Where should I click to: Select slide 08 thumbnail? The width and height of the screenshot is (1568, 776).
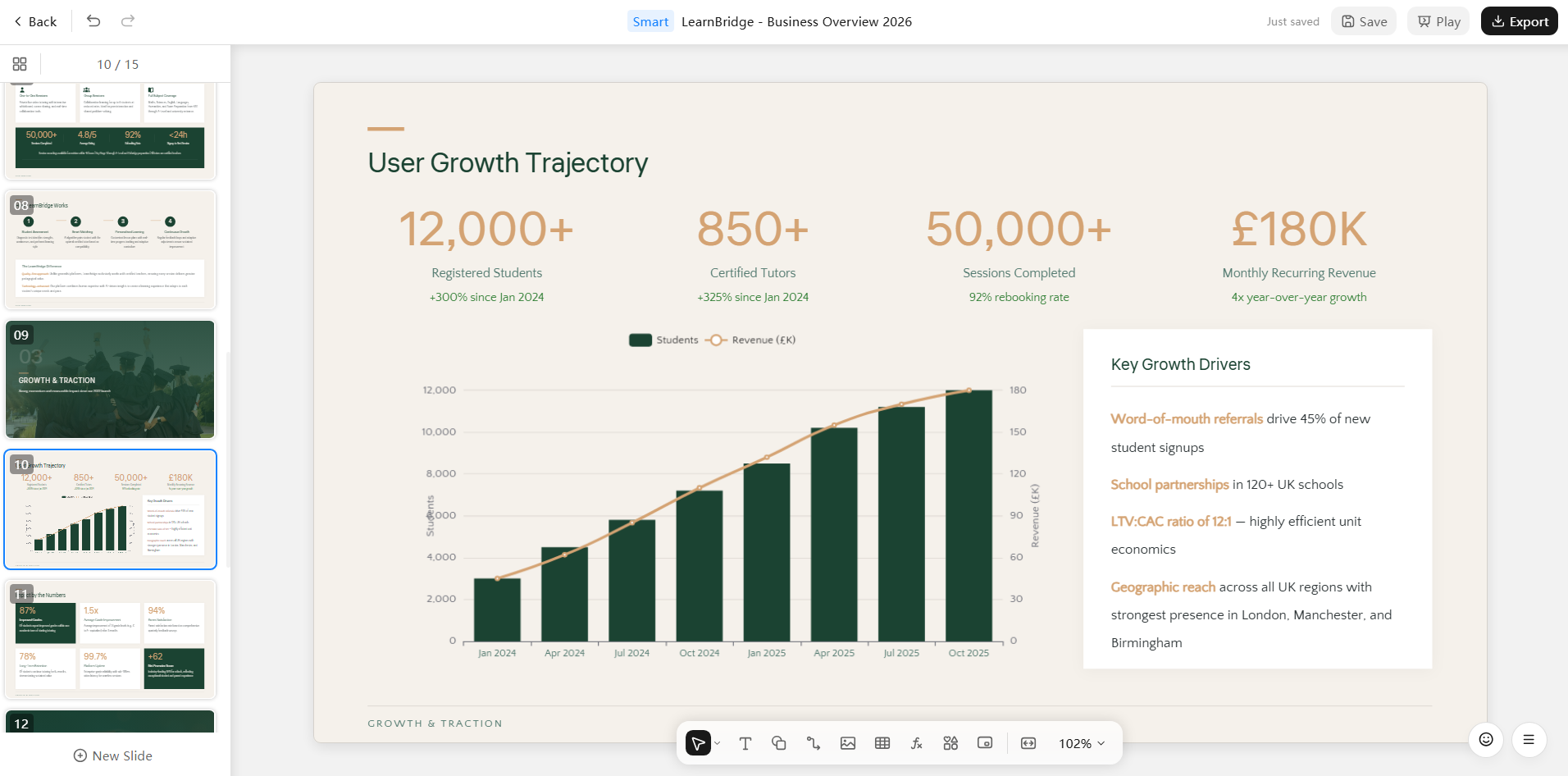(111, 249)
